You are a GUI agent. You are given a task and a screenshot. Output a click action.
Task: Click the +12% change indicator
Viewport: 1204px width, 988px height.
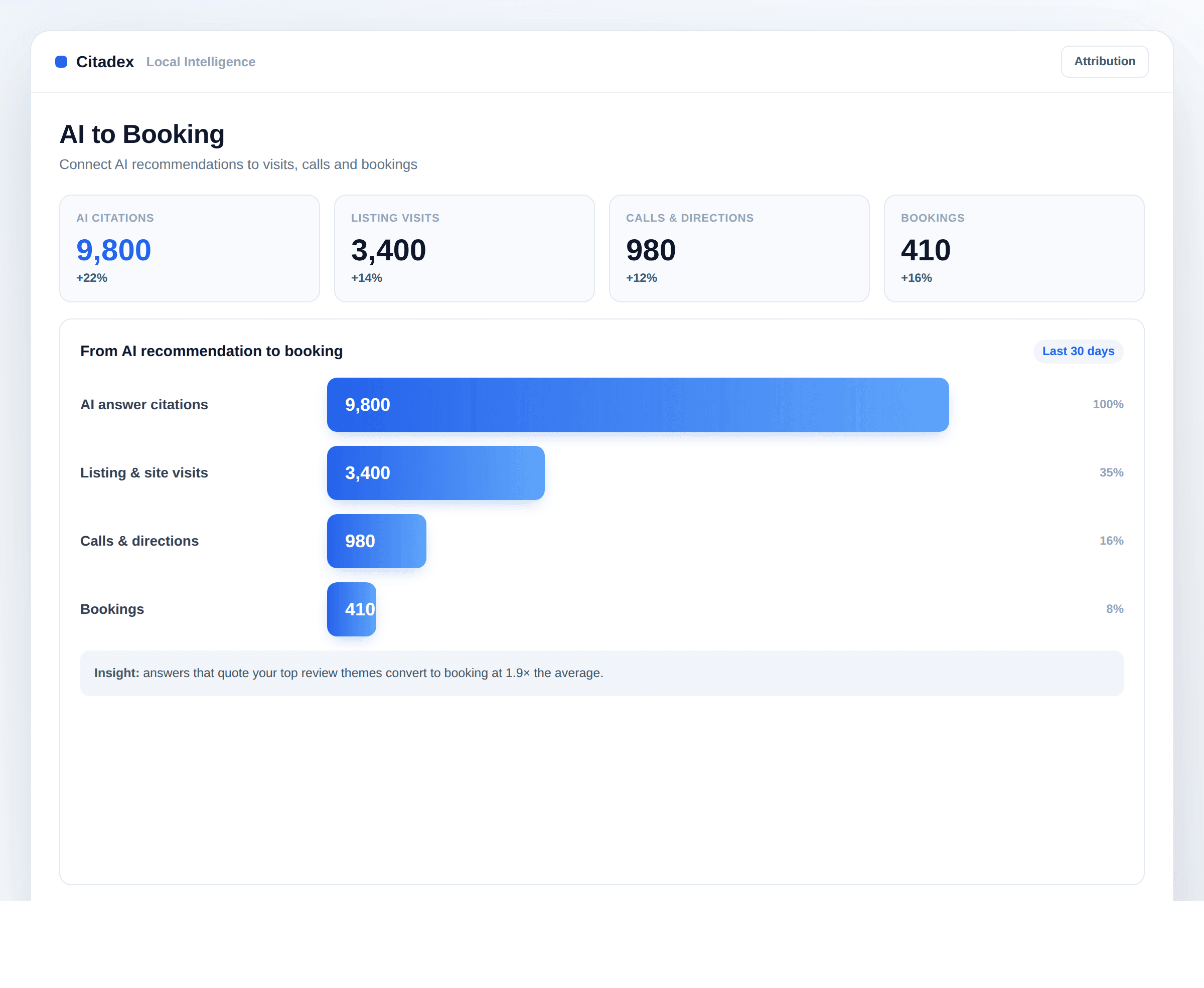[642, 278]
